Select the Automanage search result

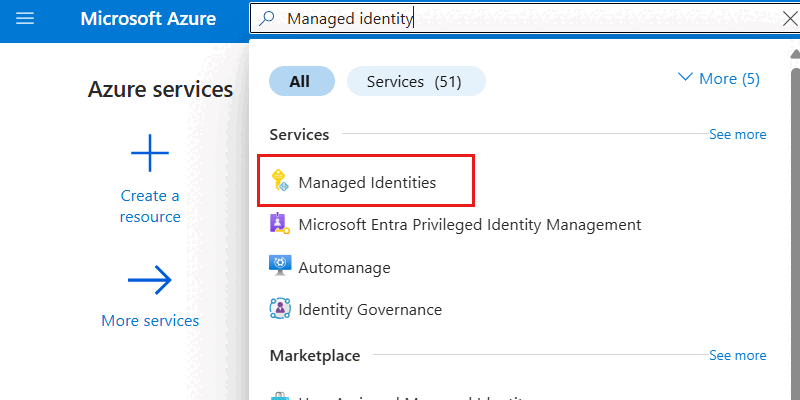pos(344,267)
